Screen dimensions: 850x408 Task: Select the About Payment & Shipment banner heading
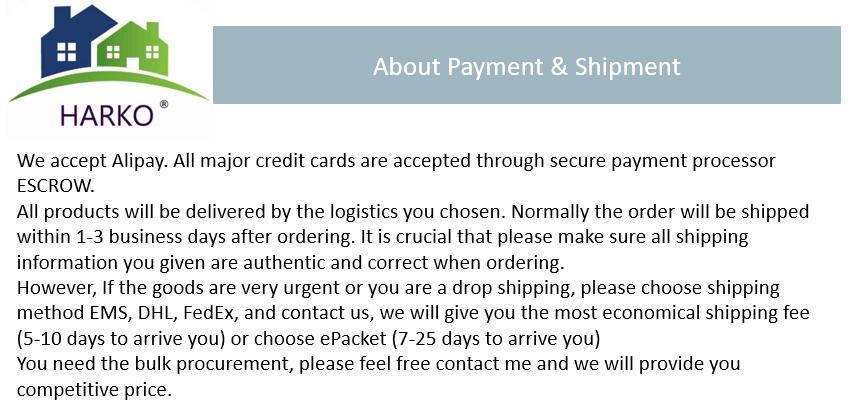click(x=526, y=67)
